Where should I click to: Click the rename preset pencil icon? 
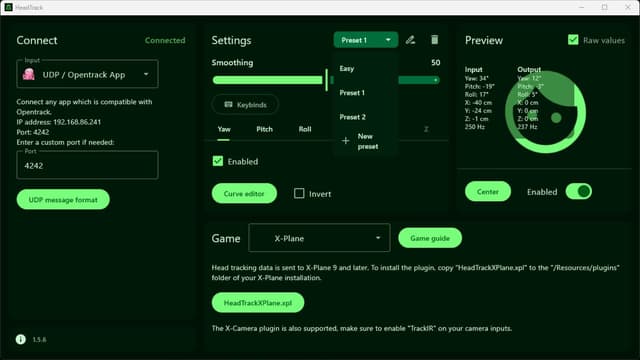pyautogui.click(x=410, y=40)
